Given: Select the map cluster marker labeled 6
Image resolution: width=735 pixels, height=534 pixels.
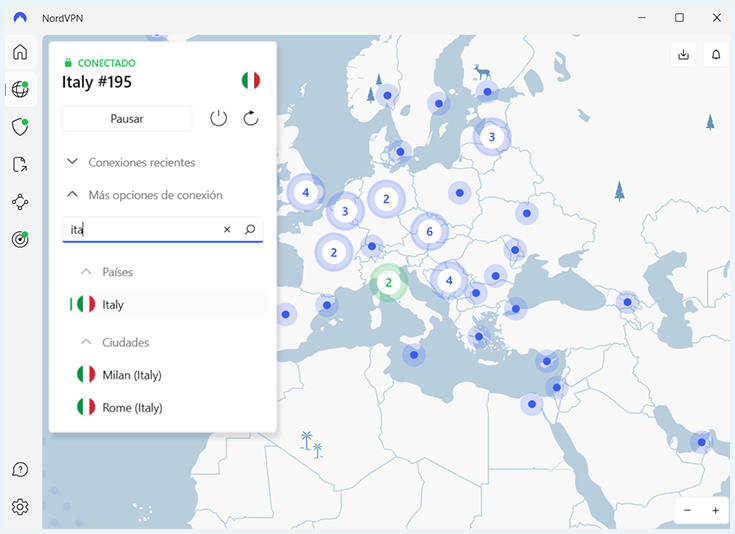Looking at the screenshot, I should pyautogui.click(x=429, y=232).
